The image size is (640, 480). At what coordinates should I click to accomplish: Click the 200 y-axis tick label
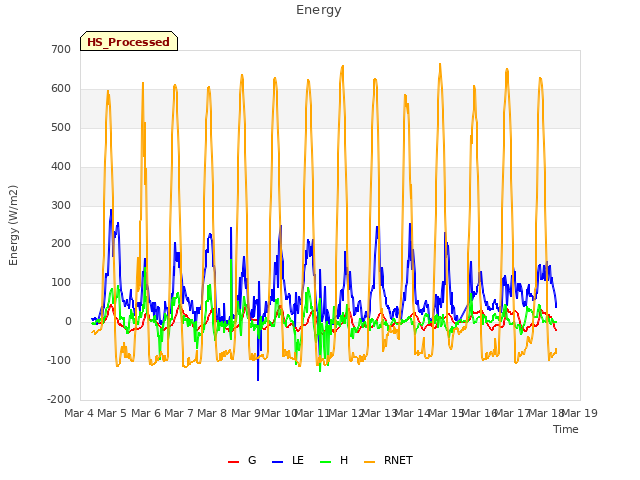pos(61,244)
